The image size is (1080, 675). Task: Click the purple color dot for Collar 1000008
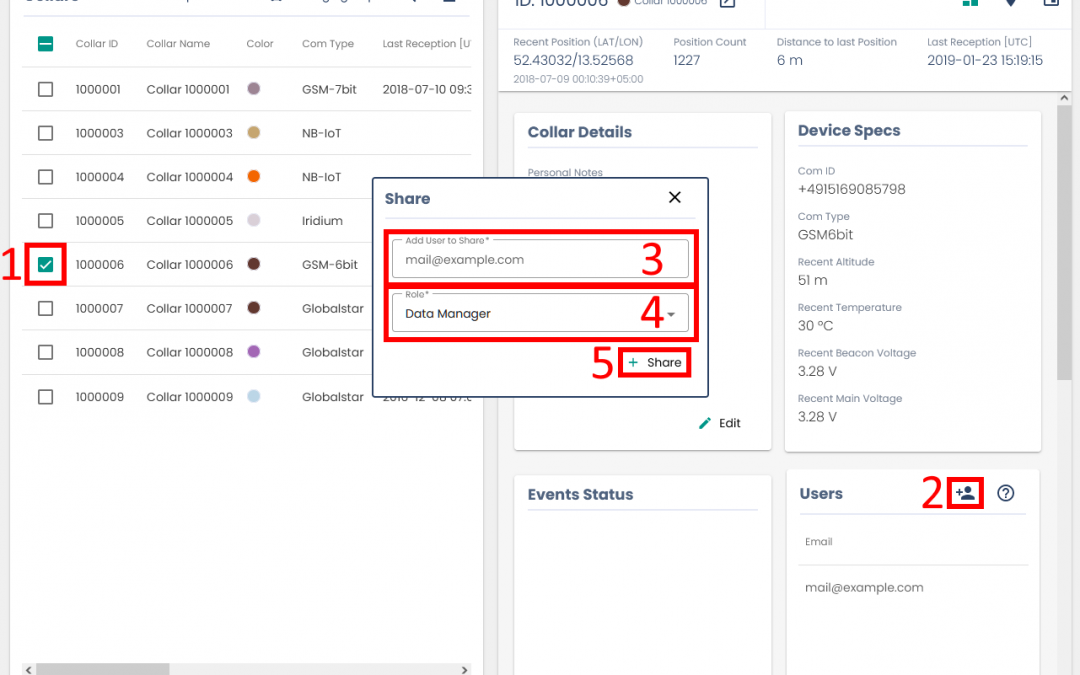click(254, 352)
